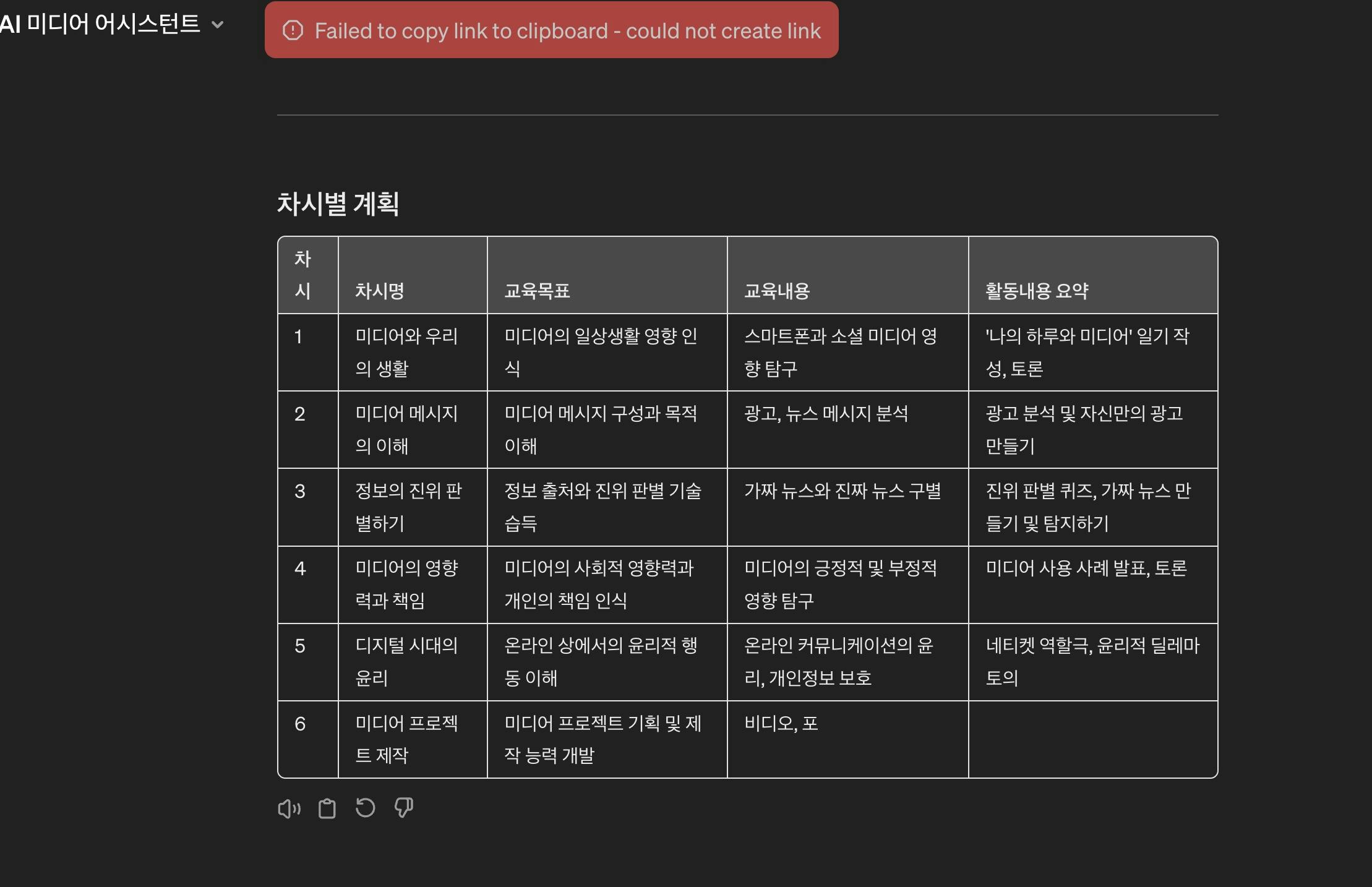The image size is (1372, 887).
Task: Click the Read Aloud speaker icon
Action: (x=289, y=808)
